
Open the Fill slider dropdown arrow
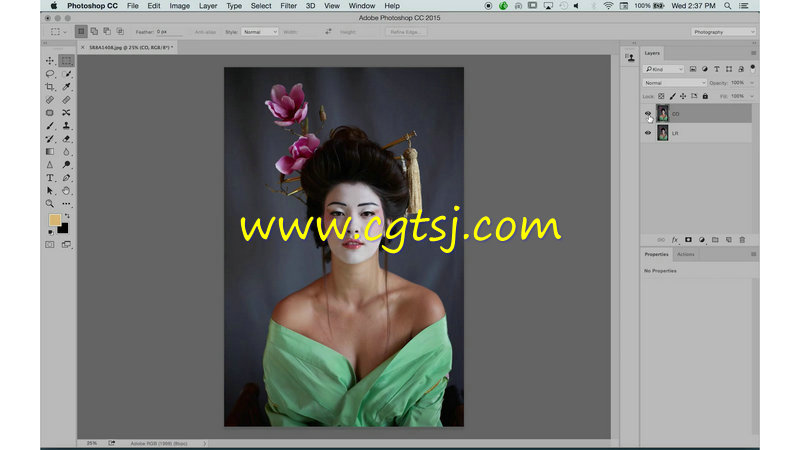point(752,96)
